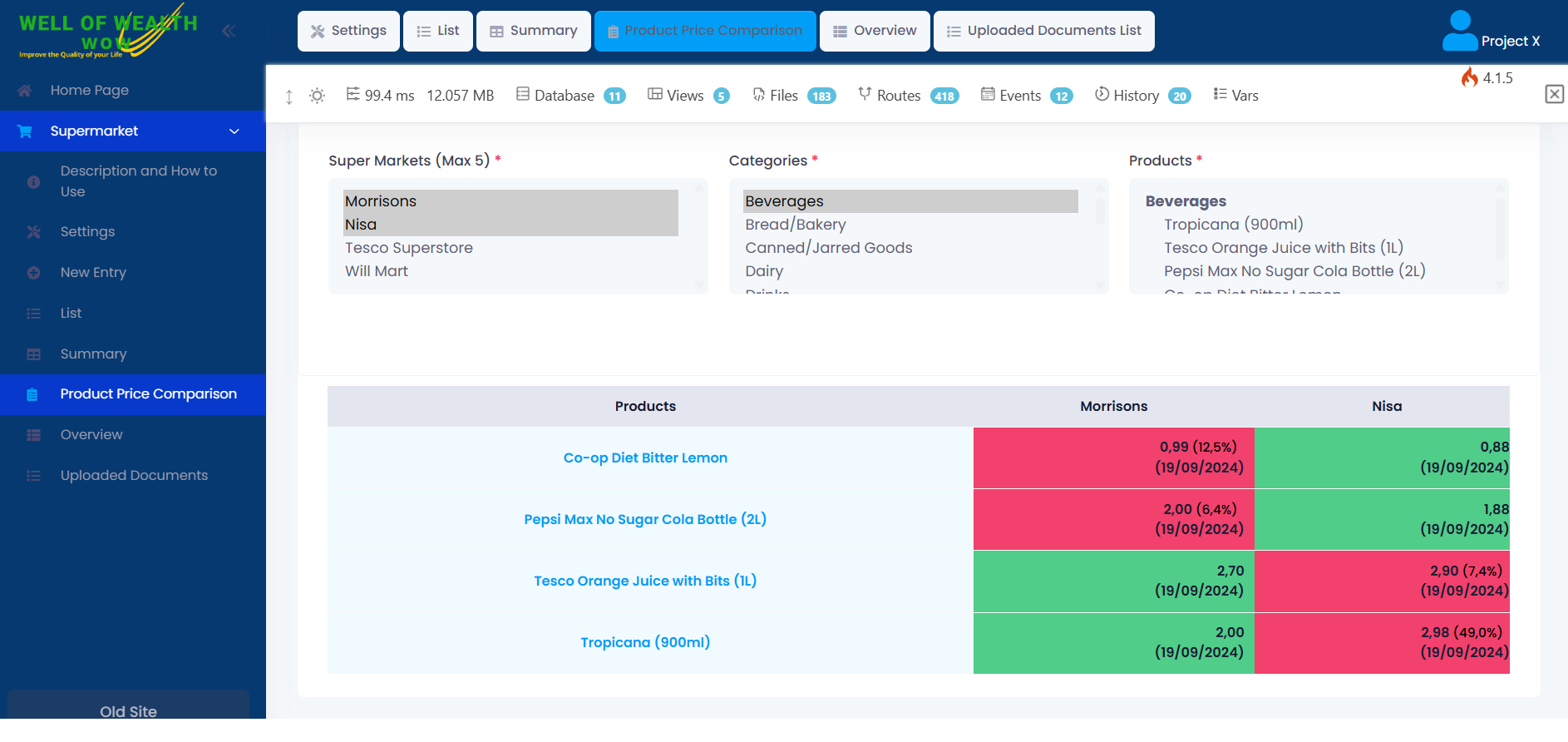Collapse the sidebar with double-chevron icon
This screenshot has height=742, width=1568.
pos(229,31)
